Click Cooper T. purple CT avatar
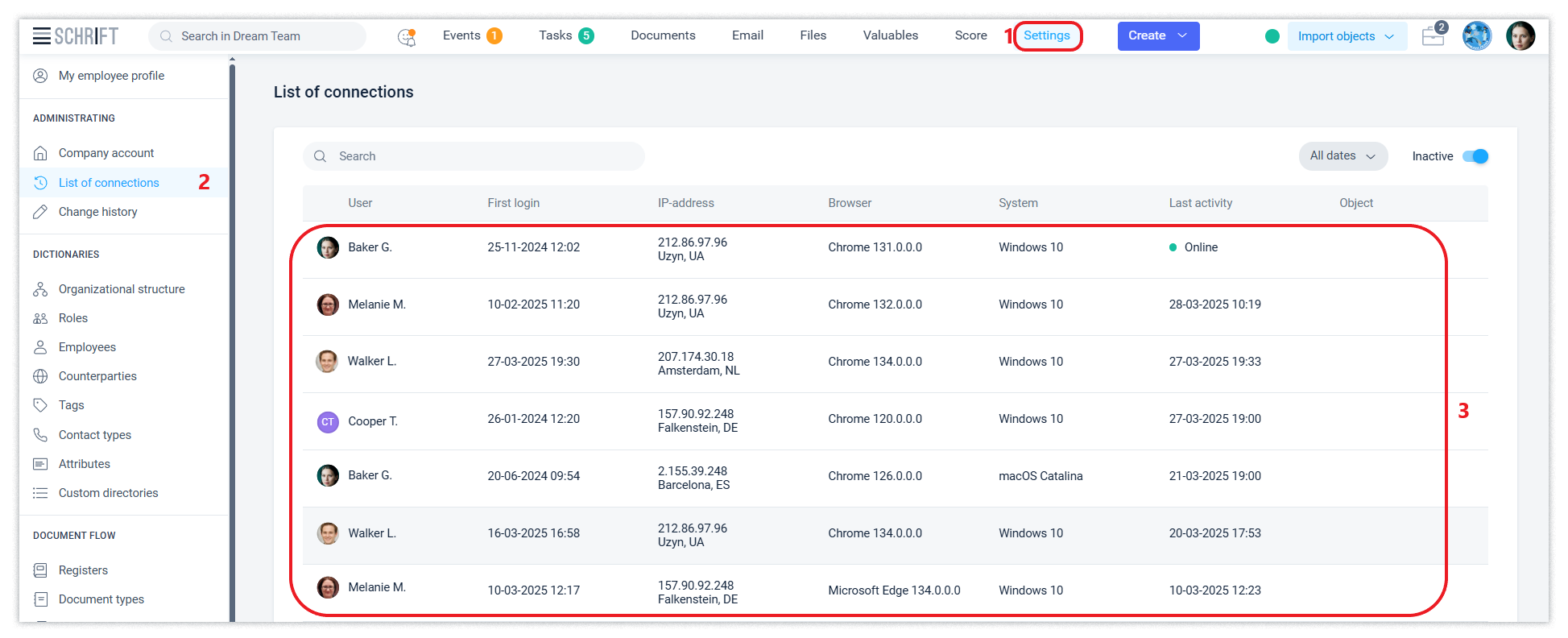Viewport: 1568px width, 638px height. click(x=328, y=421)
